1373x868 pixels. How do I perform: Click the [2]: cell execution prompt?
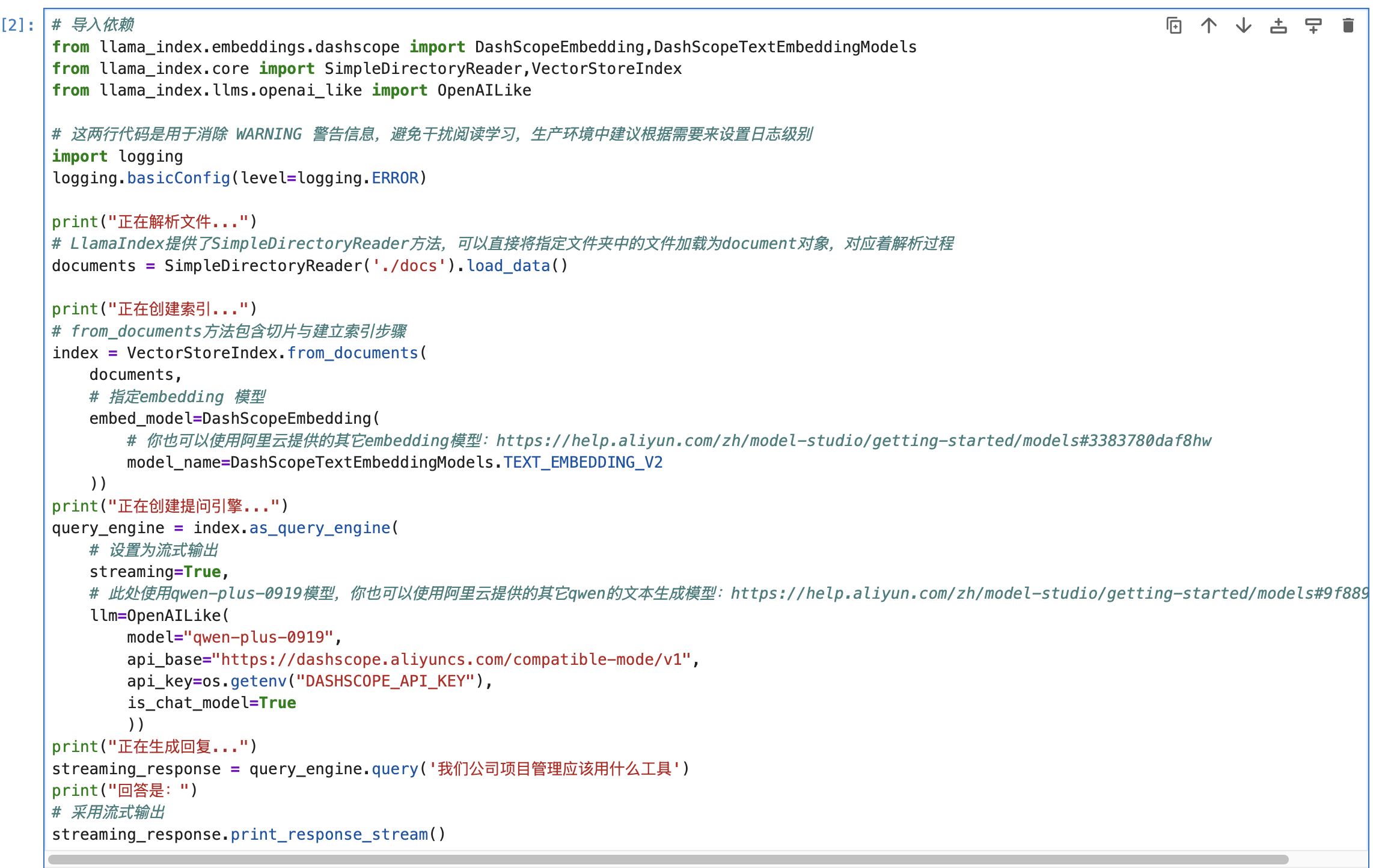(x=18, y=25)
